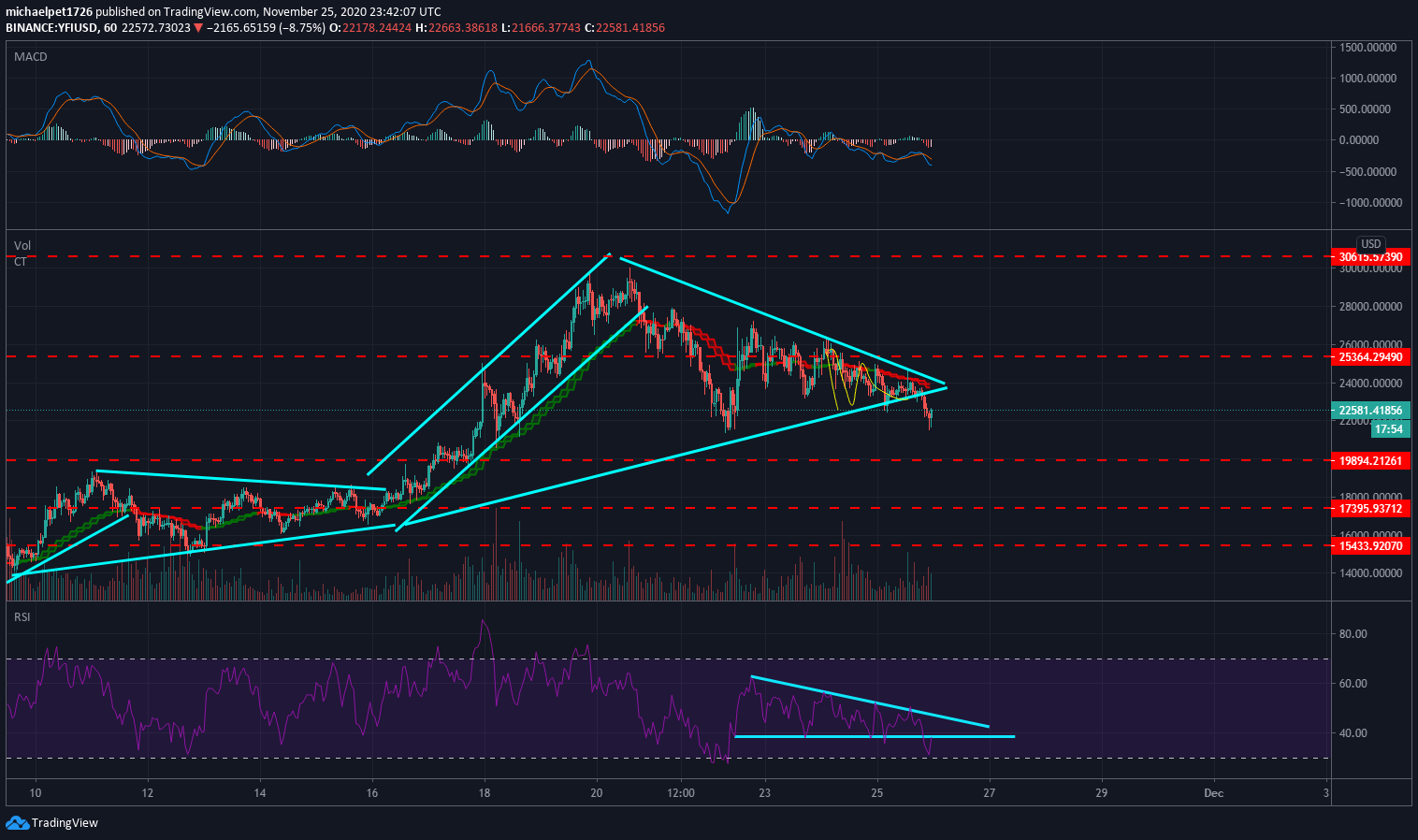Click the 0.00000 MACD scale value

click(x=1359, y=139)
